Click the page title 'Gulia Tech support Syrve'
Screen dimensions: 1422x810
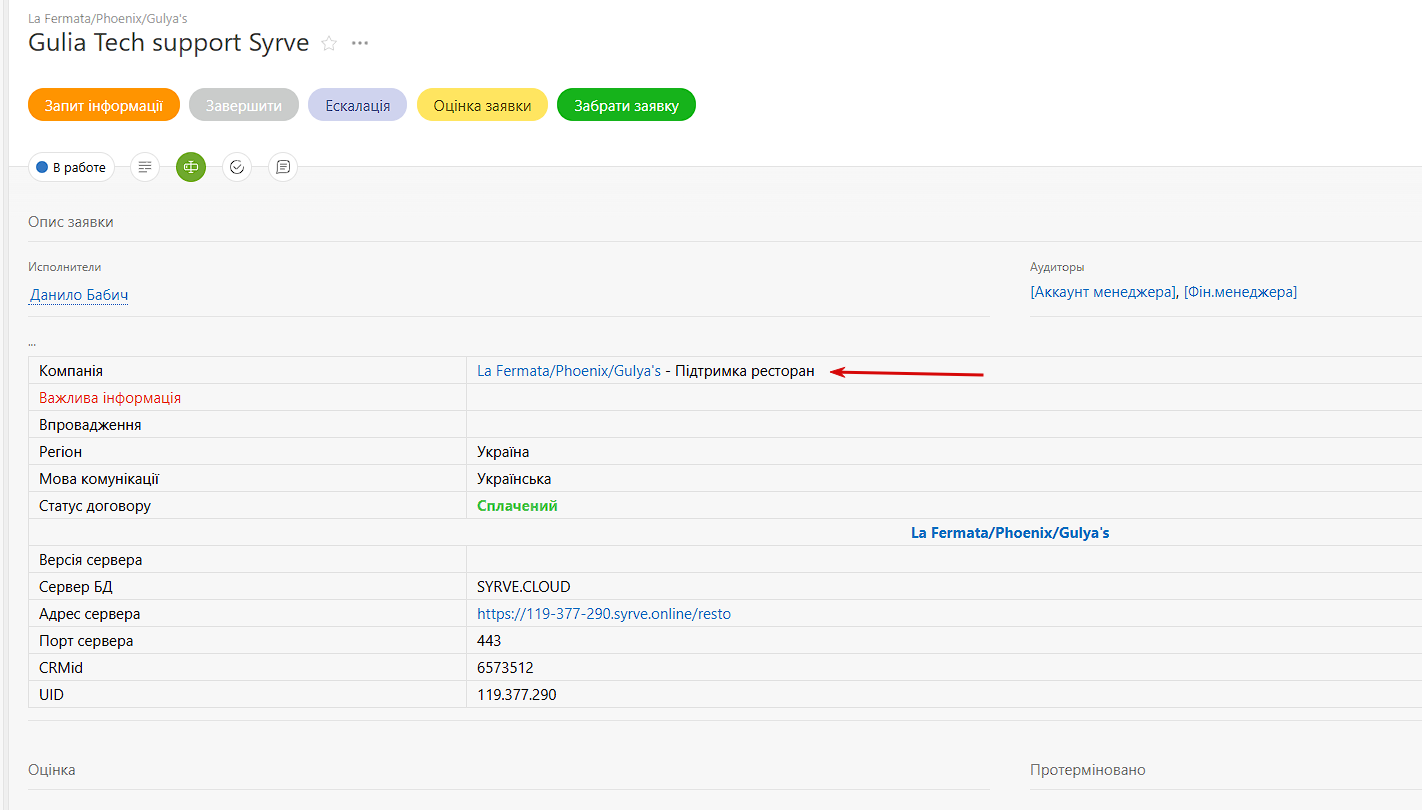[x=169, y=43]
